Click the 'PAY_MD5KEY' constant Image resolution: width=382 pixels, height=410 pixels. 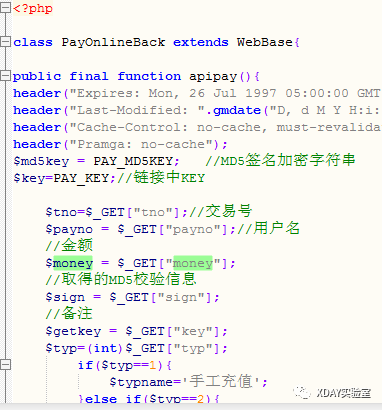point(133,161)
